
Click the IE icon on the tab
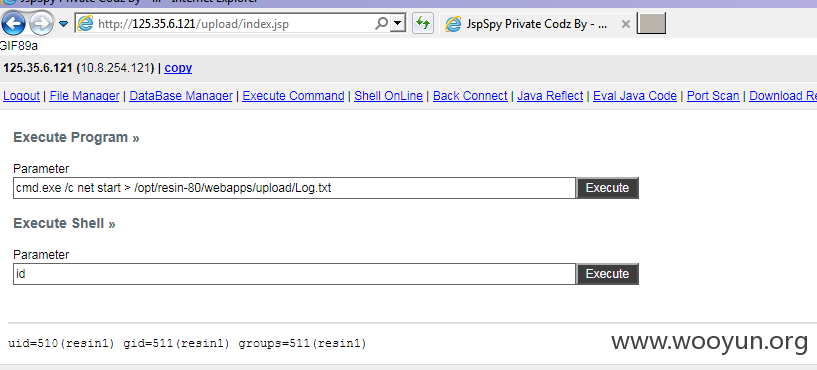454,24
